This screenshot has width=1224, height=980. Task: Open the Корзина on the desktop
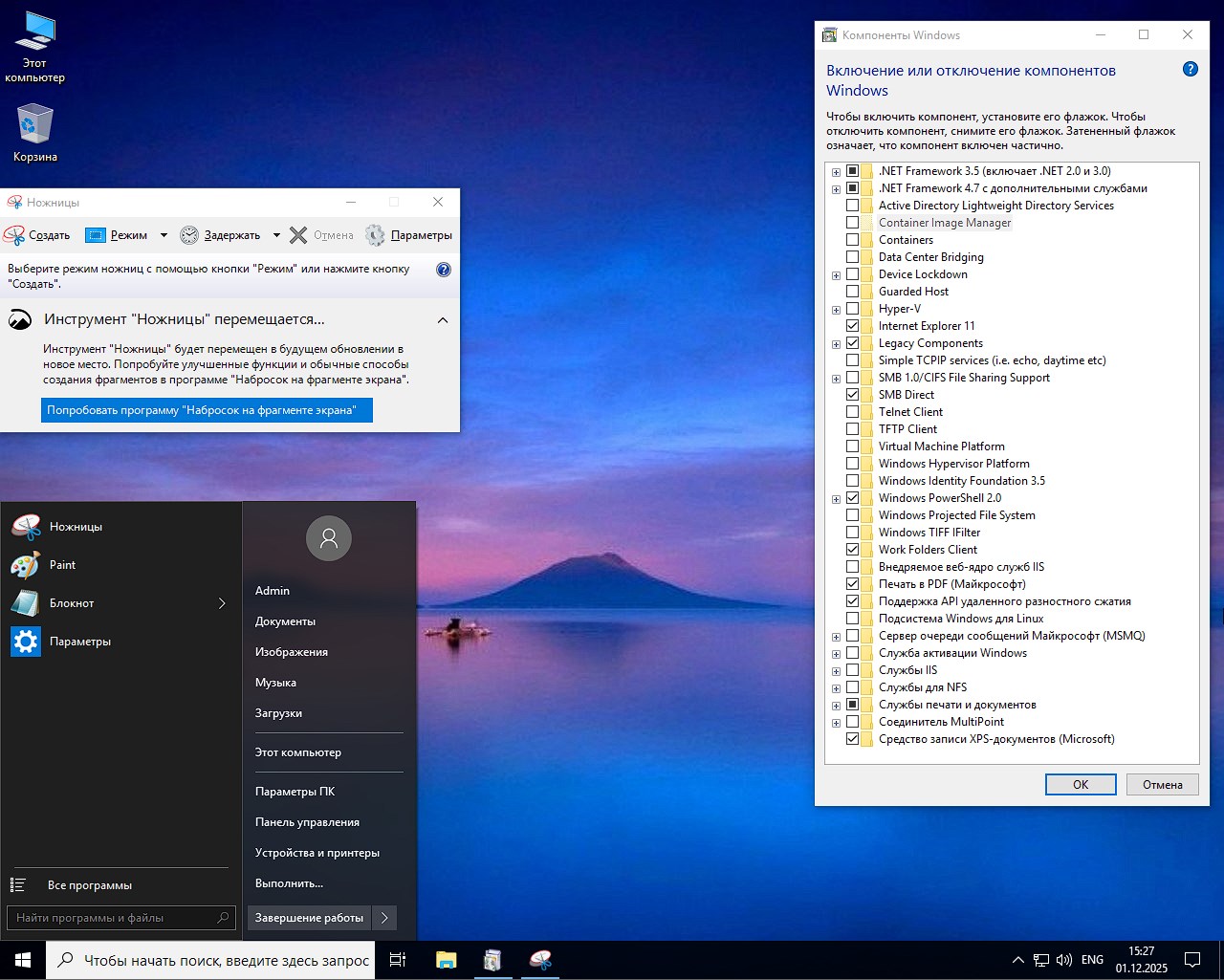34,124
